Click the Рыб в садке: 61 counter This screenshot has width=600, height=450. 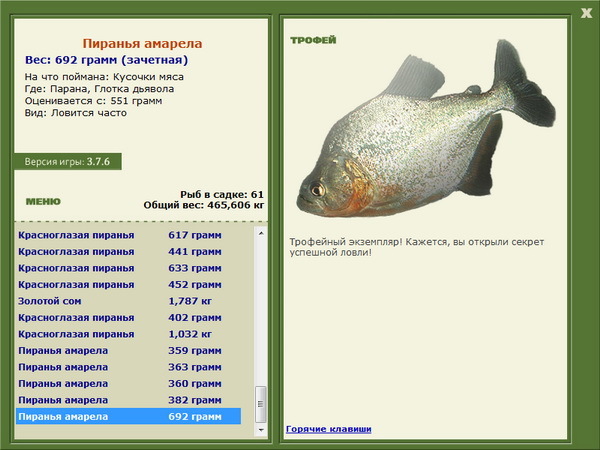(x=222, y=194)
